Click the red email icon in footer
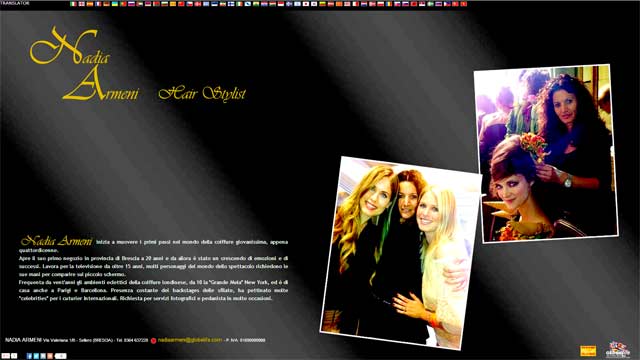Viewport: 640px width, 360px height. click(153, 340)
